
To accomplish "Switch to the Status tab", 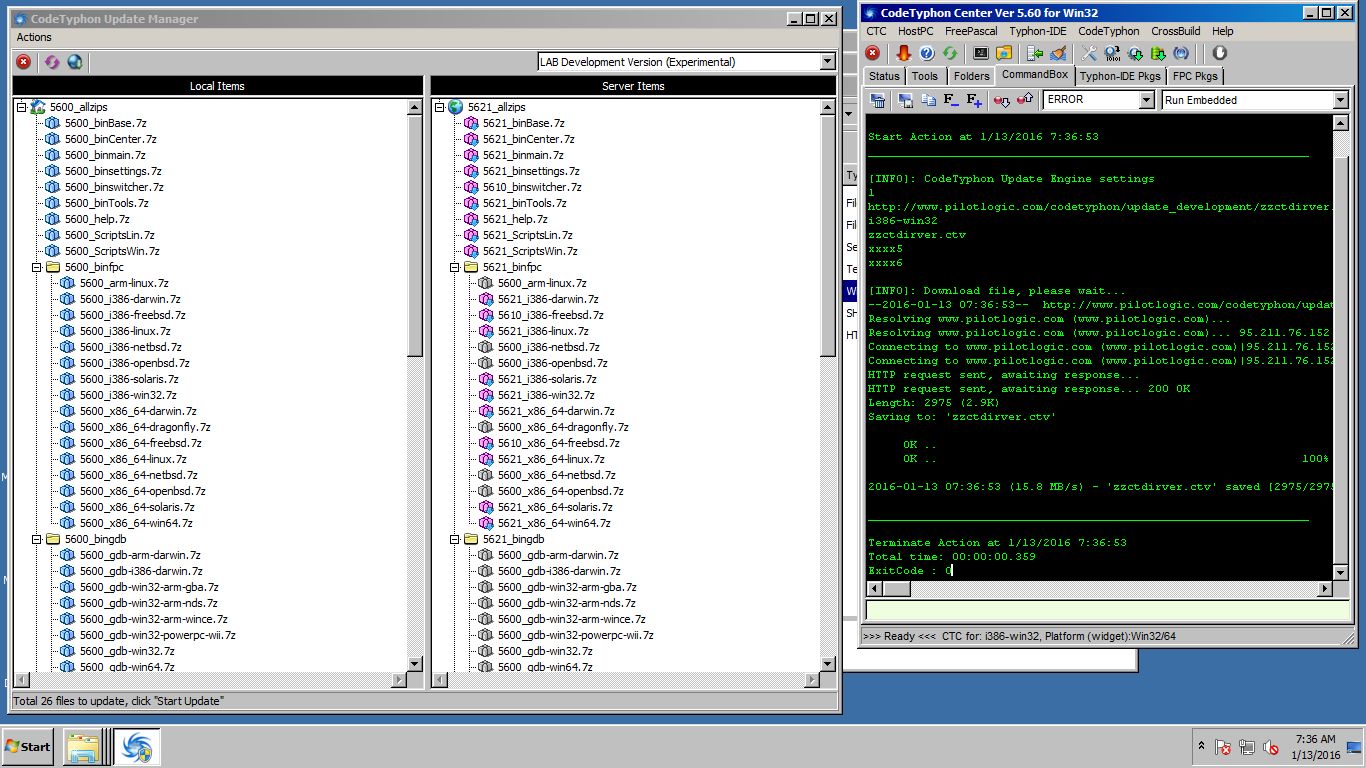I will 884,76.
